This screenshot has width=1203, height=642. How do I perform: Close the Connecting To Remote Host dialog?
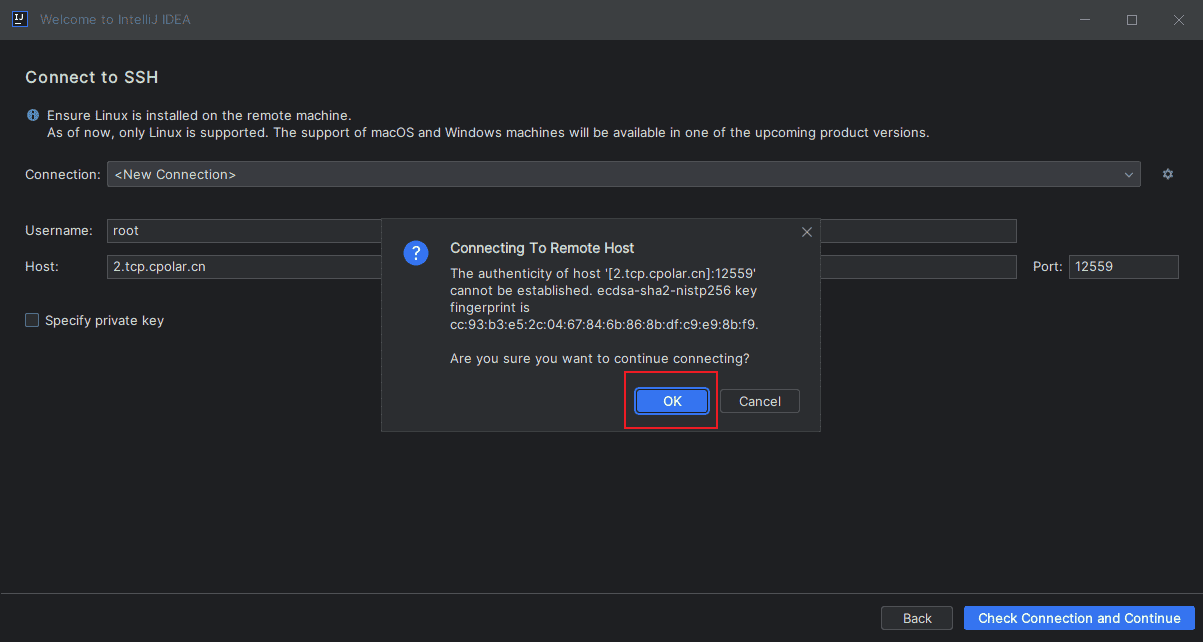(806, 231)
